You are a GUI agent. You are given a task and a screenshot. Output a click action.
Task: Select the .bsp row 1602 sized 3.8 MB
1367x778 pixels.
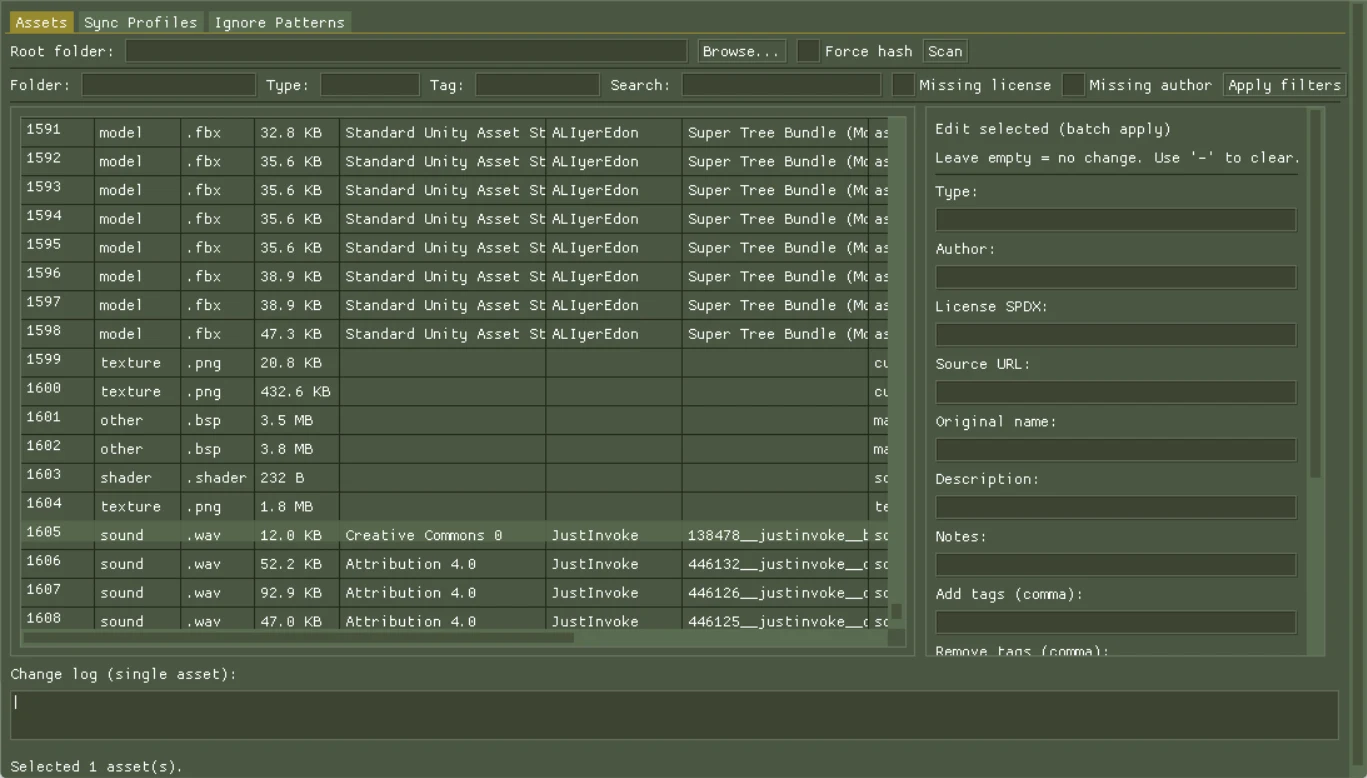pyautogui.click(x=455, y=449)
